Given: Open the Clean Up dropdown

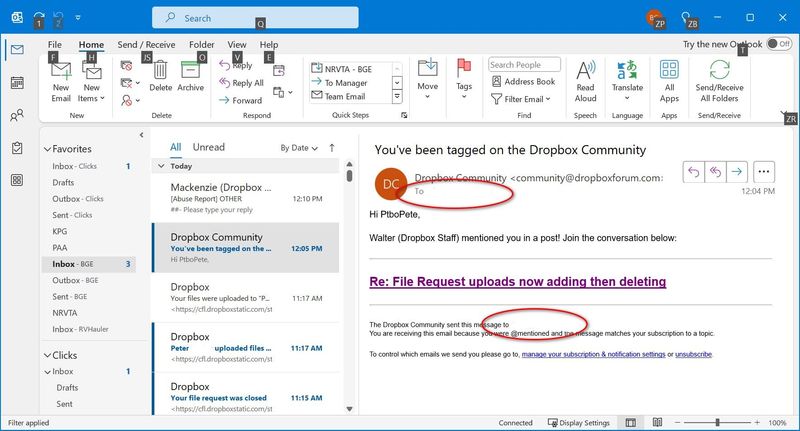Looking at the screenshot, I should click(130, 83).
